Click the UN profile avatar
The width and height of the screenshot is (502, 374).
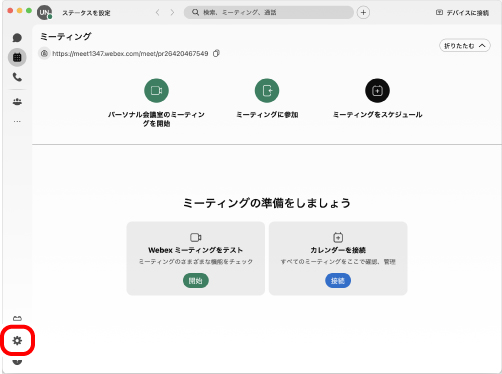pyautogui.click(x=45, y=13)
